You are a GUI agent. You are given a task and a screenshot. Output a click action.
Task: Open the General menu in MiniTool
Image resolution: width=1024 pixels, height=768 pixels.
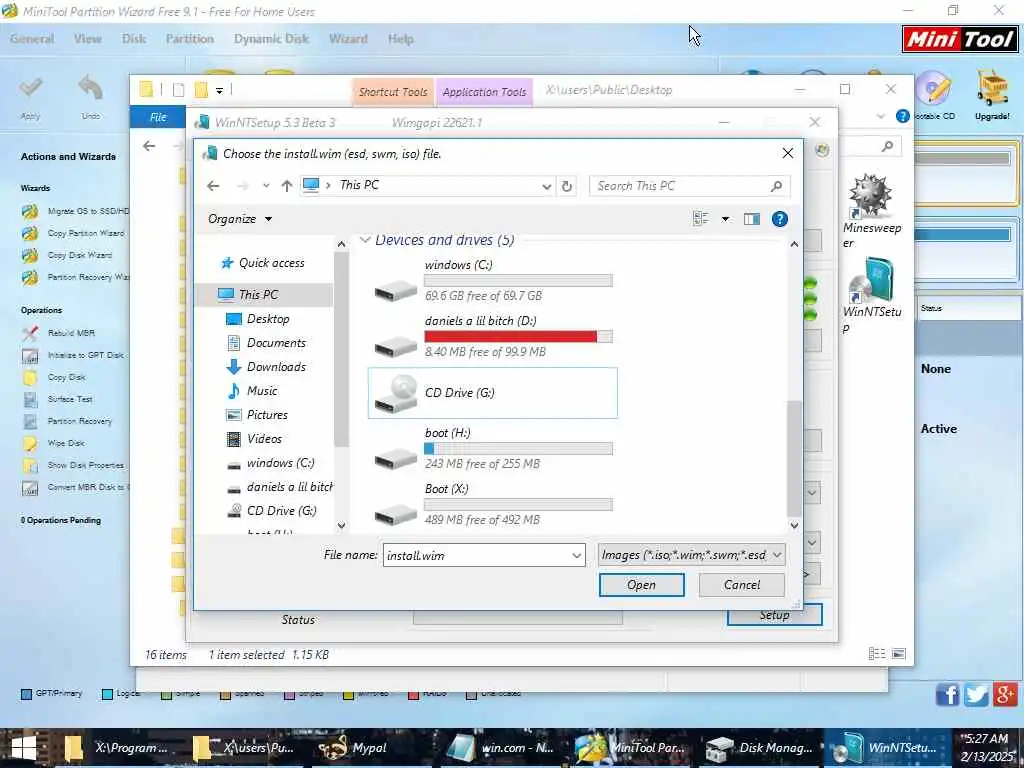pos(32,39)
